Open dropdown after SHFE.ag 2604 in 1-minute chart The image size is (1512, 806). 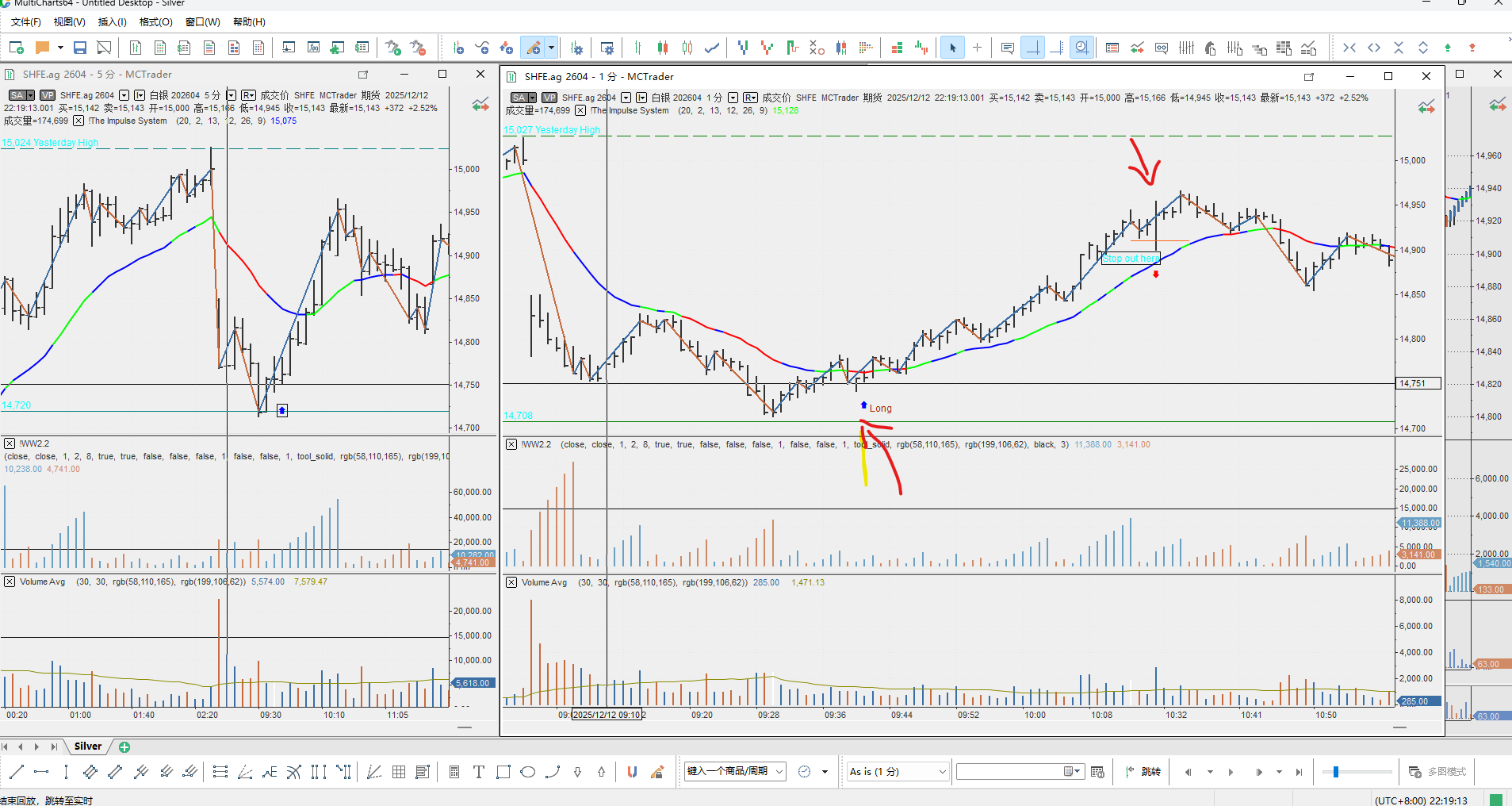(x=626, y=98)
